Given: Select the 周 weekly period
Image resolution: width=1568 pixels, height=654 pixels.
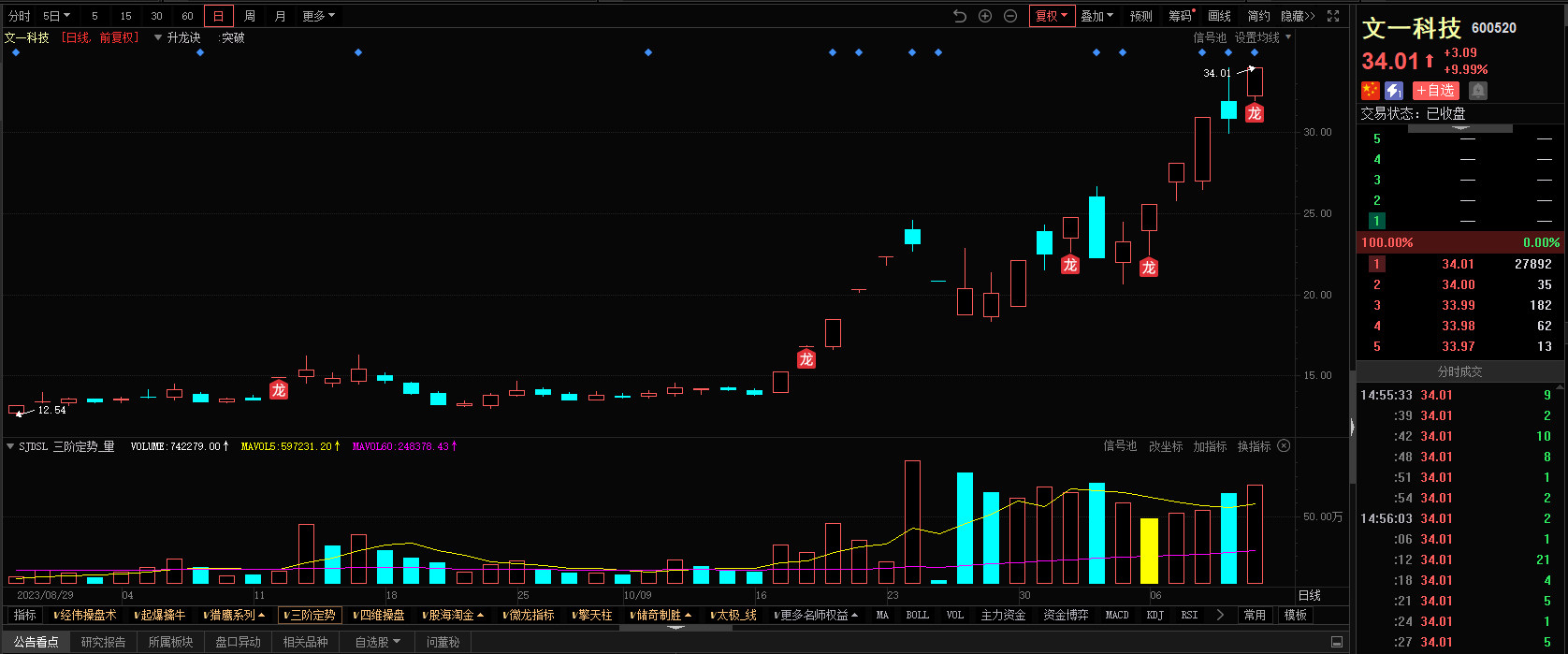Looking at the screenshot, I should [250, 16].
